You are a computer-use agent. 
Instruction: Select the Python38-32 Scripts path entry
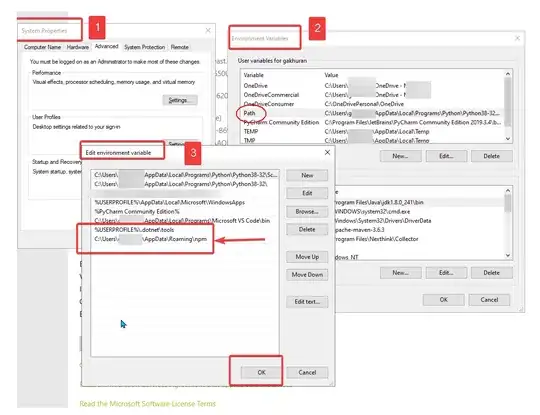click(185, 175)
